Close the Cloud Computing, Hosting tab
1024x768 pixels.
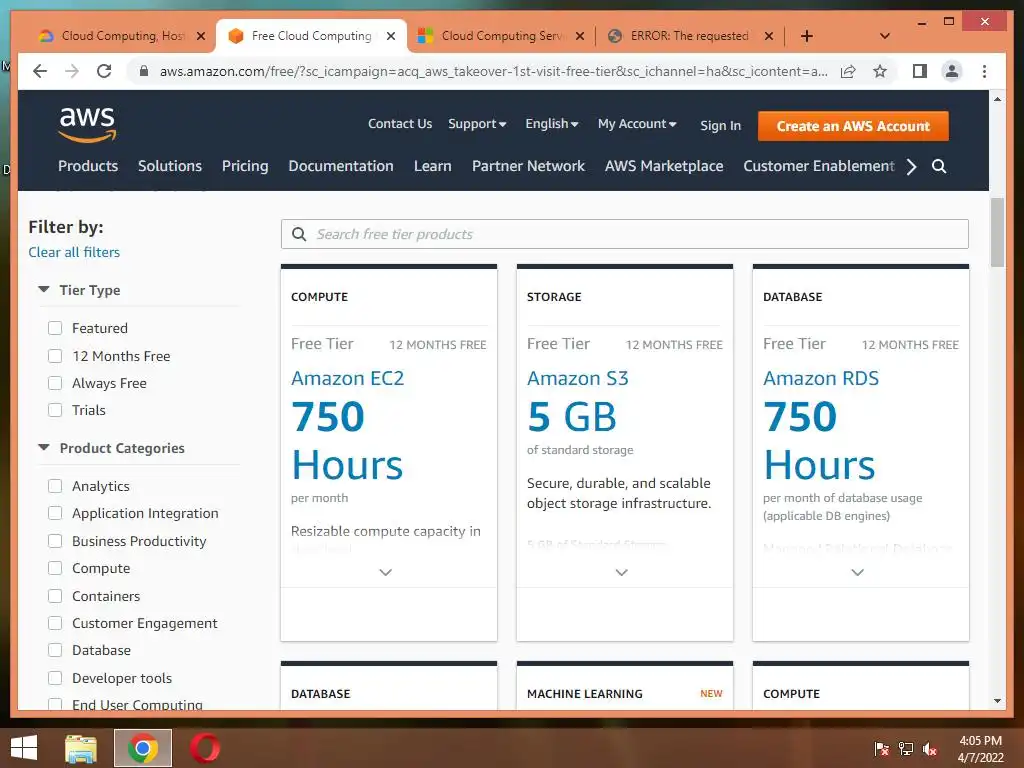201,36
